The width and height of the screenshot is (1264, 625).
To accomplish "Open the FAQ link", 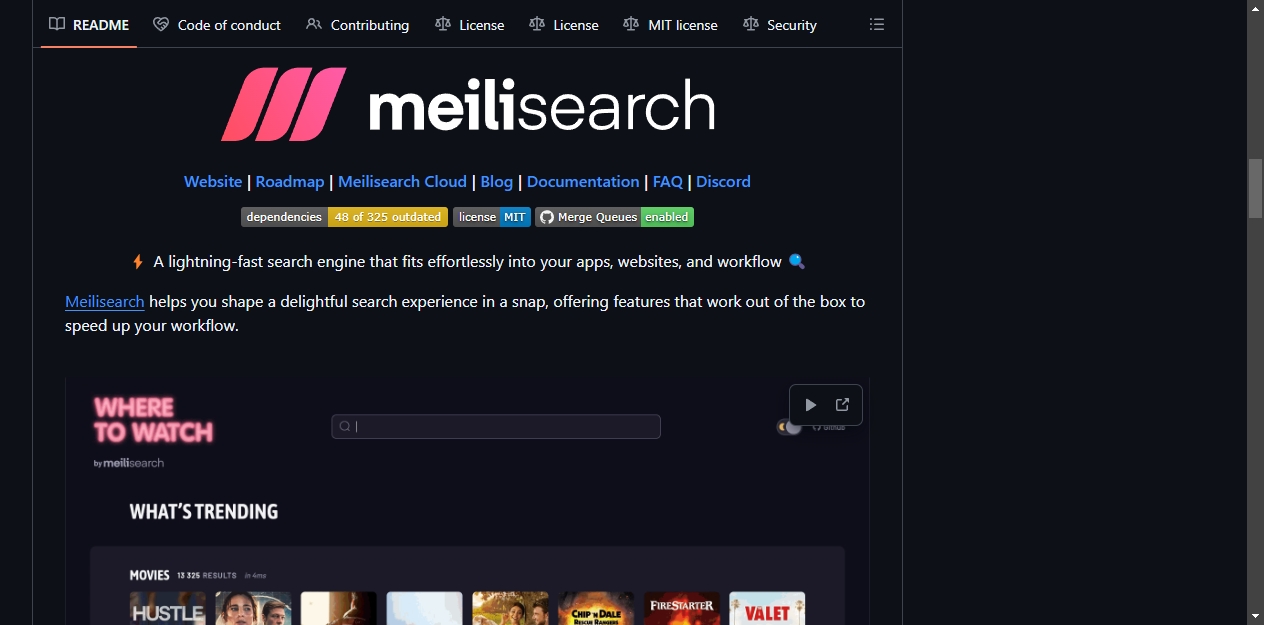I will coord(668,182).
